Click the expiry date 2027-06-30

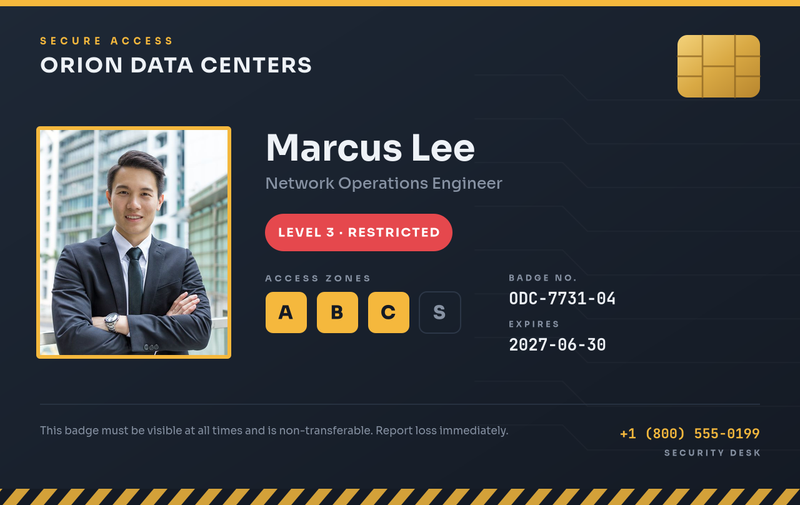pyautogui.click(x=557, y=345)
